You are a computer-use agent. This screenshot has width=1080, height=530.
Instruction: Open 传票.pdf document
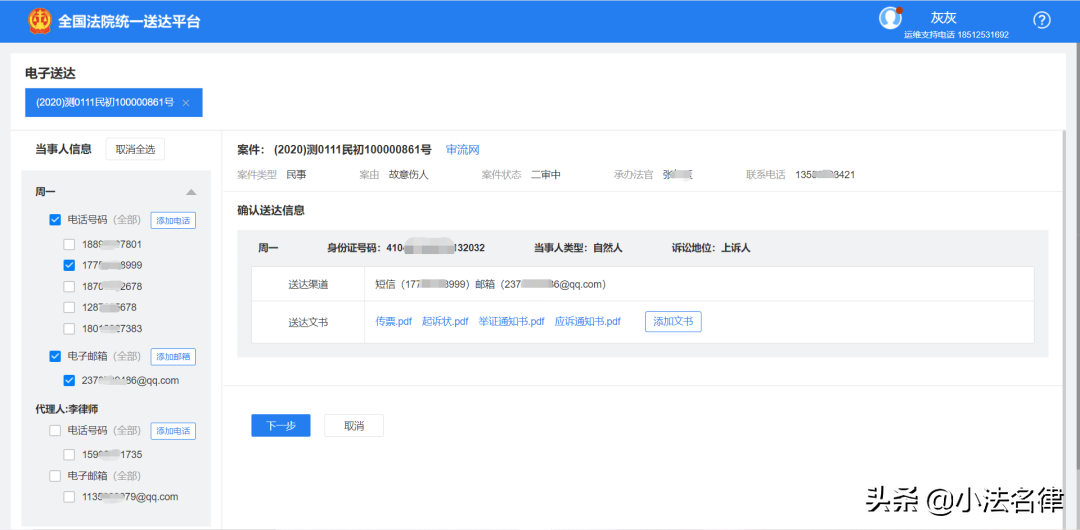[x=394, y=321]
